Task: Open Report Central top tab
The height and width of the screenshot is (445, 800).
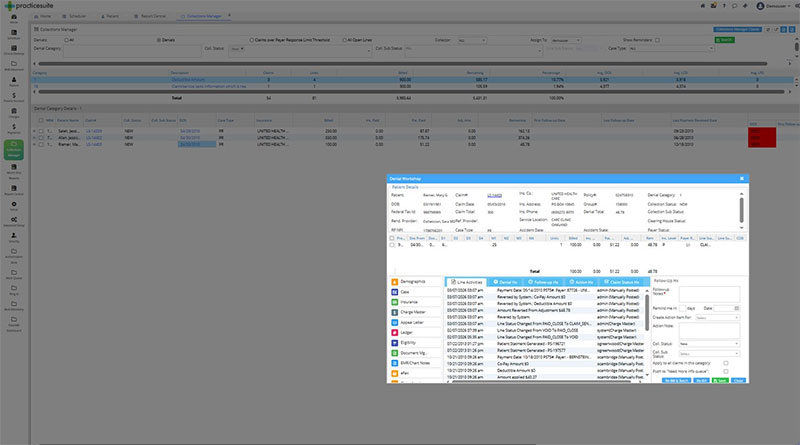Action: tap(150, 16)
